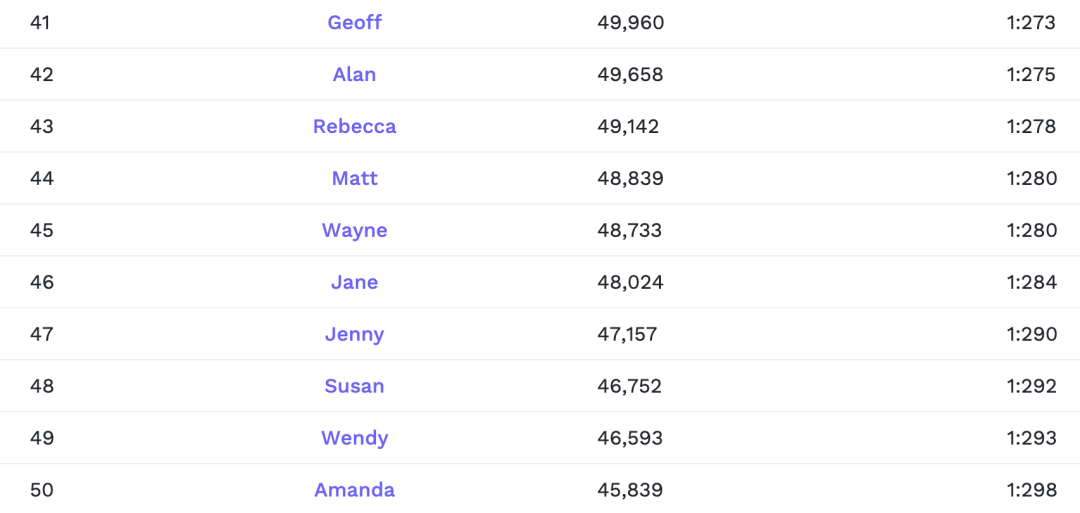Select the Matt link
Screen dimensions: 1080x513
point(354,178)
